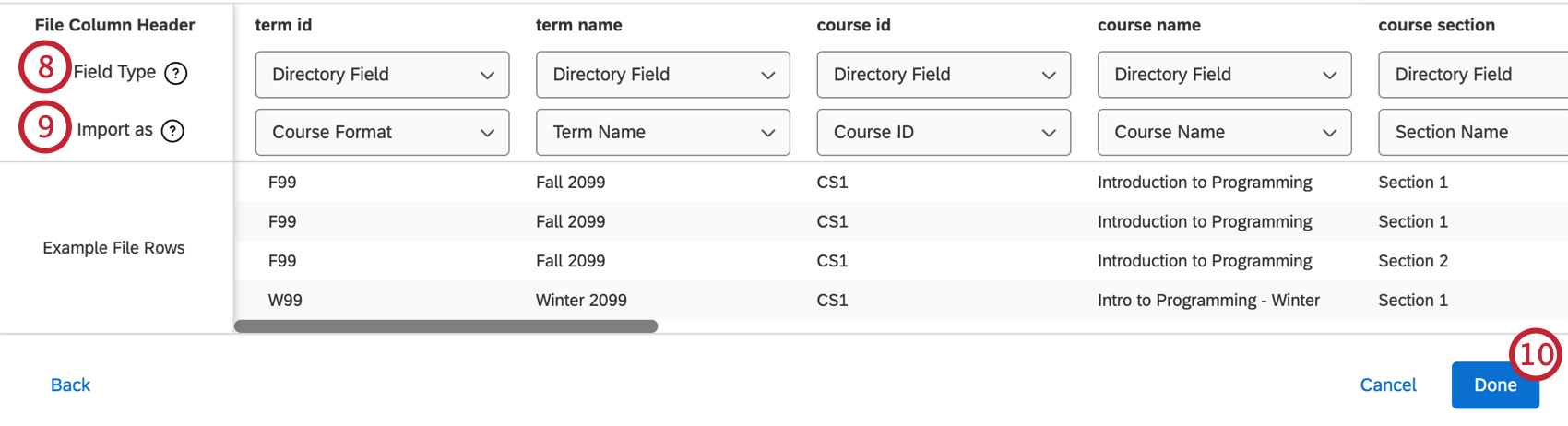Go Back to the previous step
Viewport: 1568px width, 426px height.
point(70,385)
